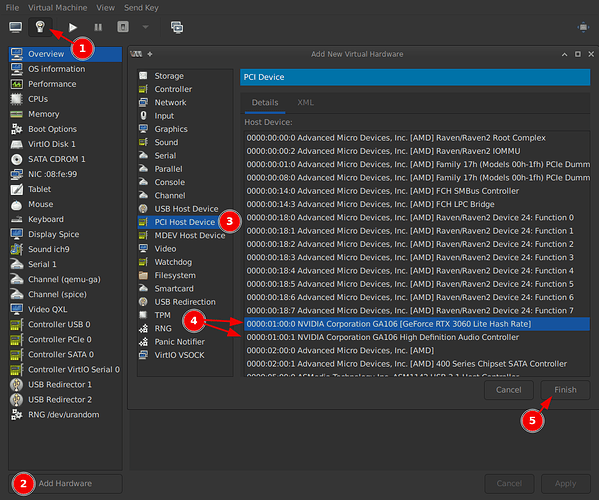Screen dimensions: 599x500
Task: Select NVIDIA High Definition Audio Controller row
Action: click(x=417, y=337)
